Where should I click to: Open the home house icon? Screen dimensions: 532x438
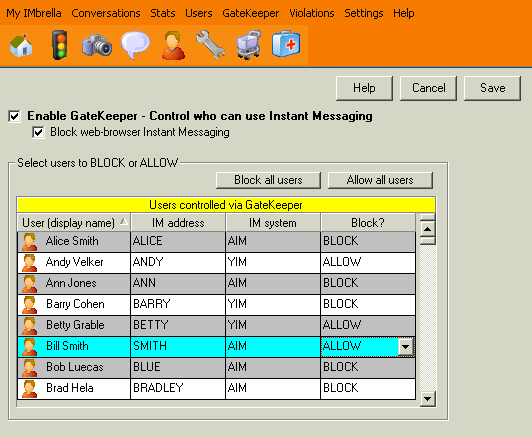click(21, 45)
